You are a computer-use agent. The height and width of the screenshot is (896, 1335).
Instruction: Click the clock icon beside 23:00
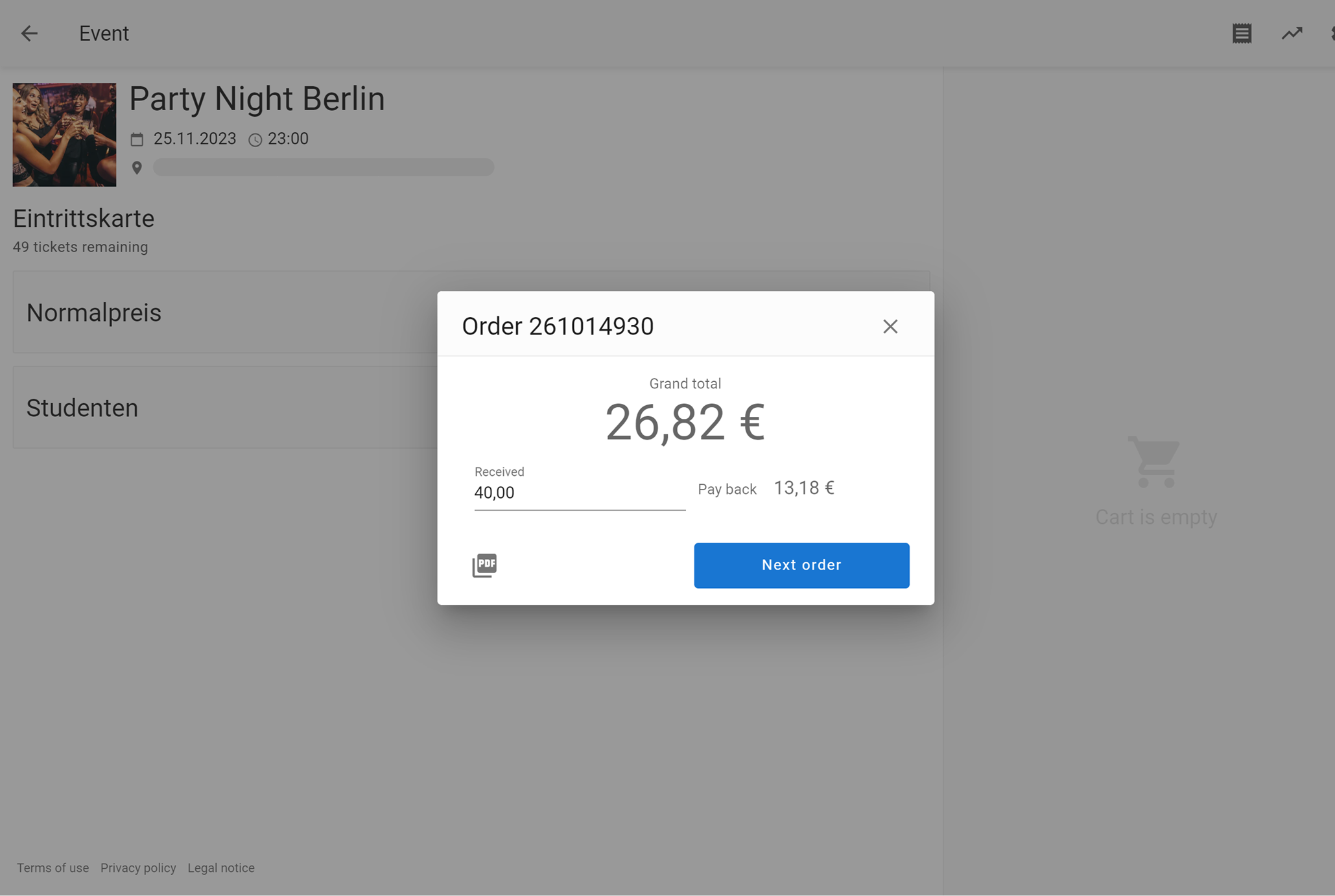[x=255, y=140]
